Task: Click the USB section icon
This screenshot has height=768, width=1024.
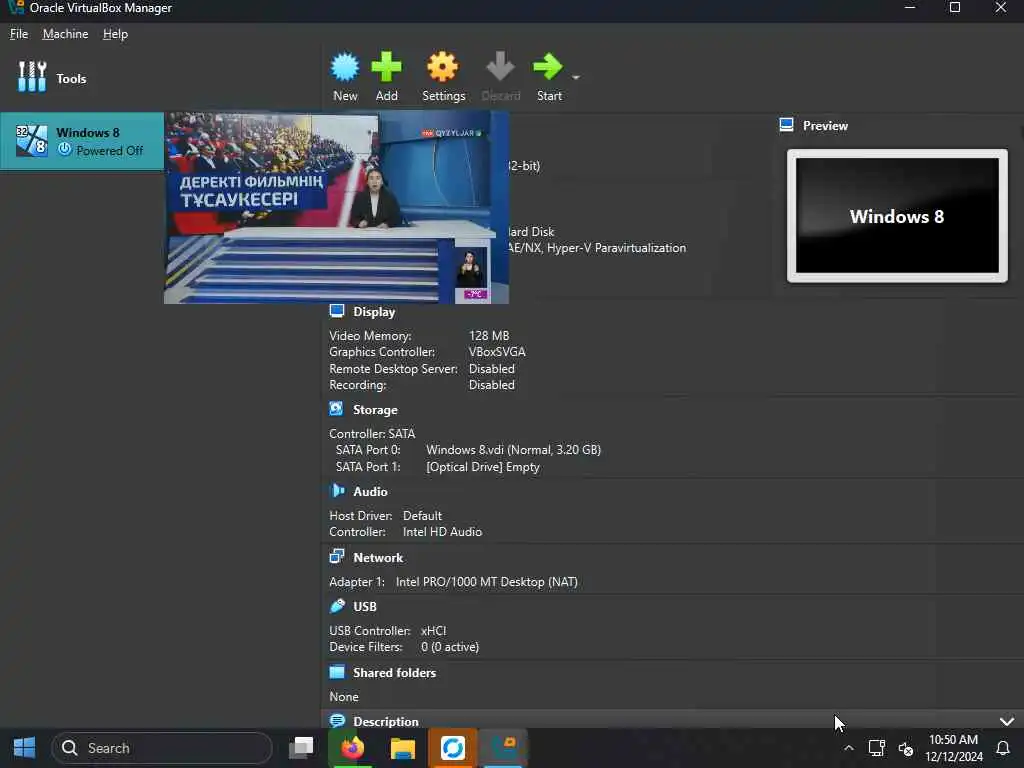Action: 337,605
